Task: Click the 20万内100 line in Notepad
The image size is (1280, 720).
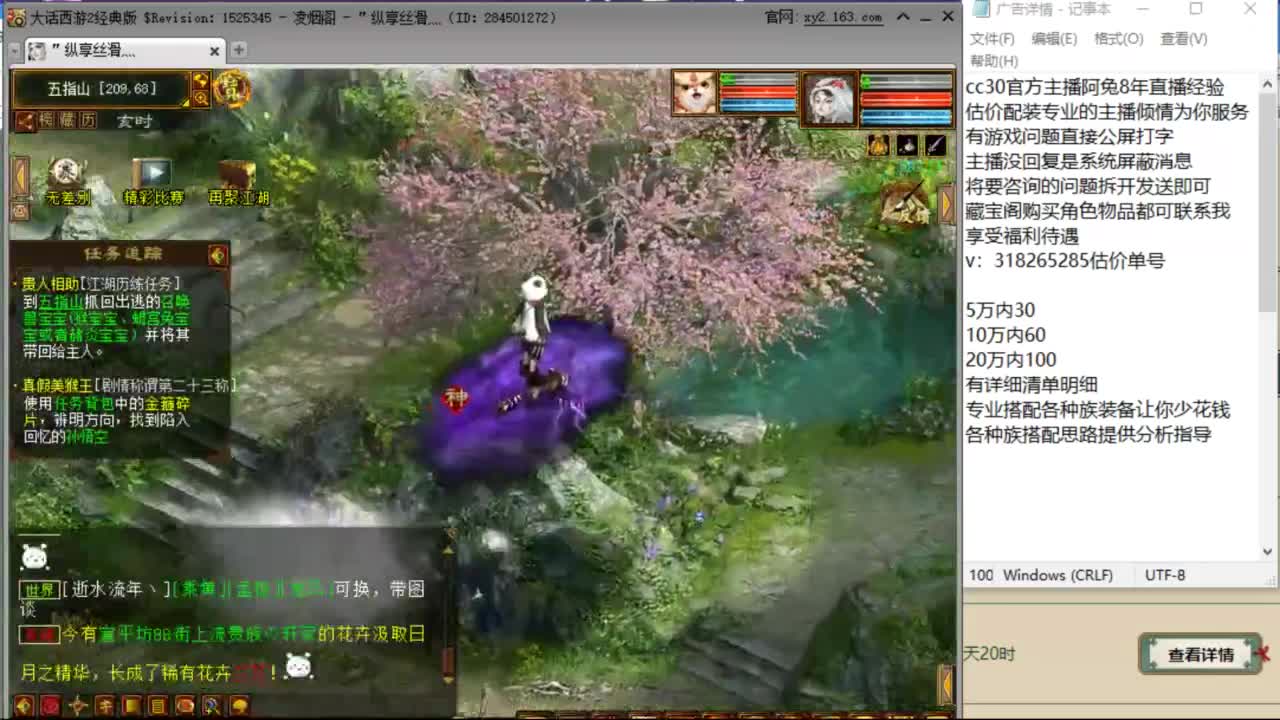Action: 1011,360
